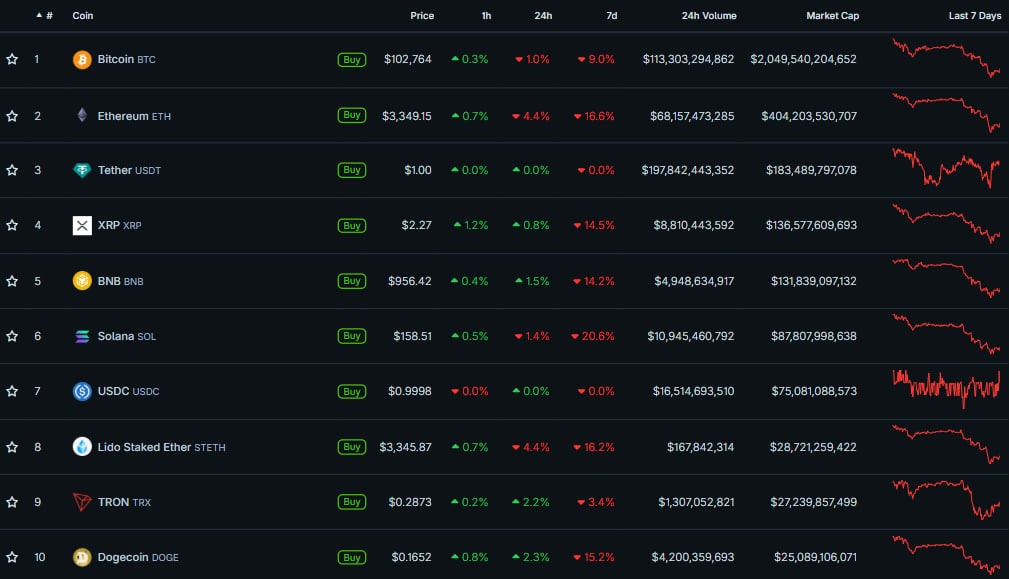Click the TRON logo icon
This screenshot has height=579, width=1009.
82,502
